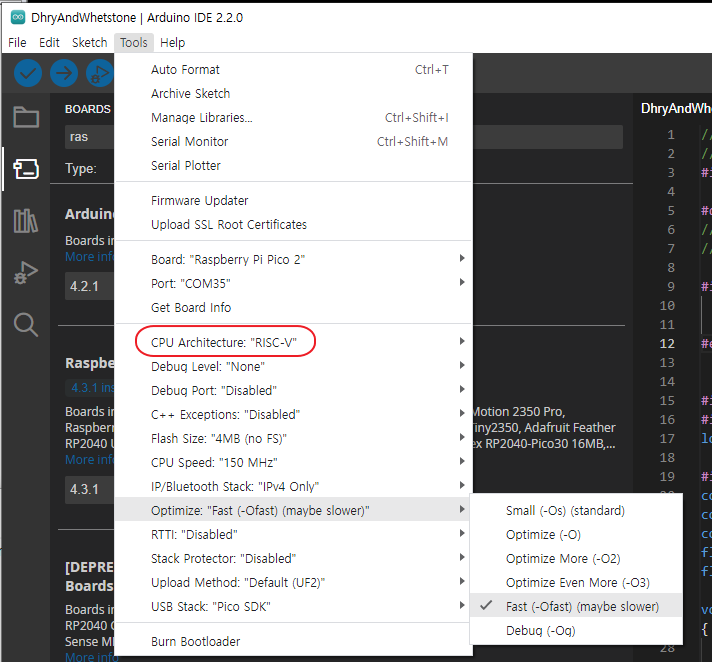Viewport: 712px width, 662px height.
Task: Open Serial Monitor from Tools menu
Action: click(x=293, y=142)
